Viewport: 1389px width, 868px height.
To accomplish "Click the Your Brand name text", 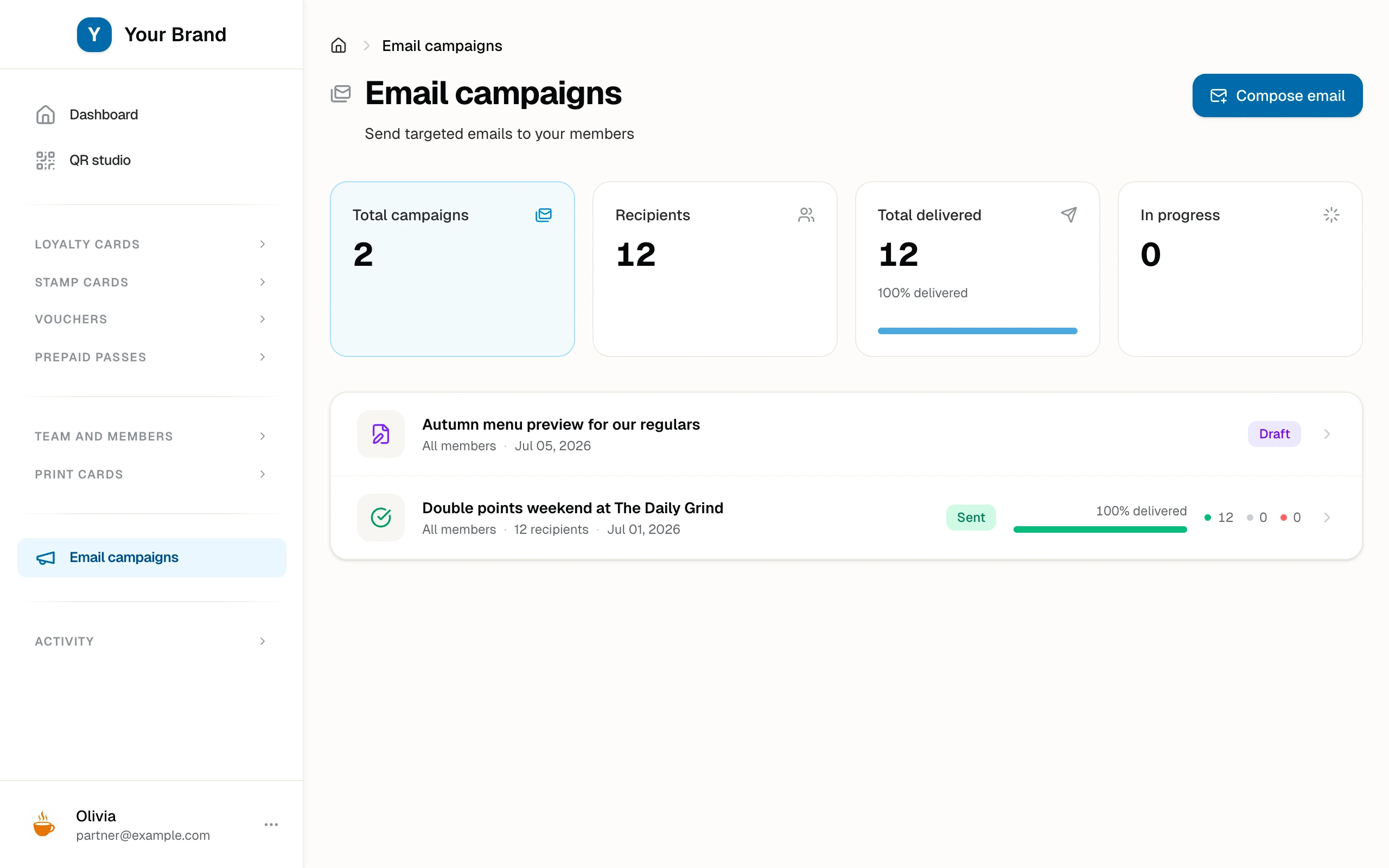I will pos(175,34).
